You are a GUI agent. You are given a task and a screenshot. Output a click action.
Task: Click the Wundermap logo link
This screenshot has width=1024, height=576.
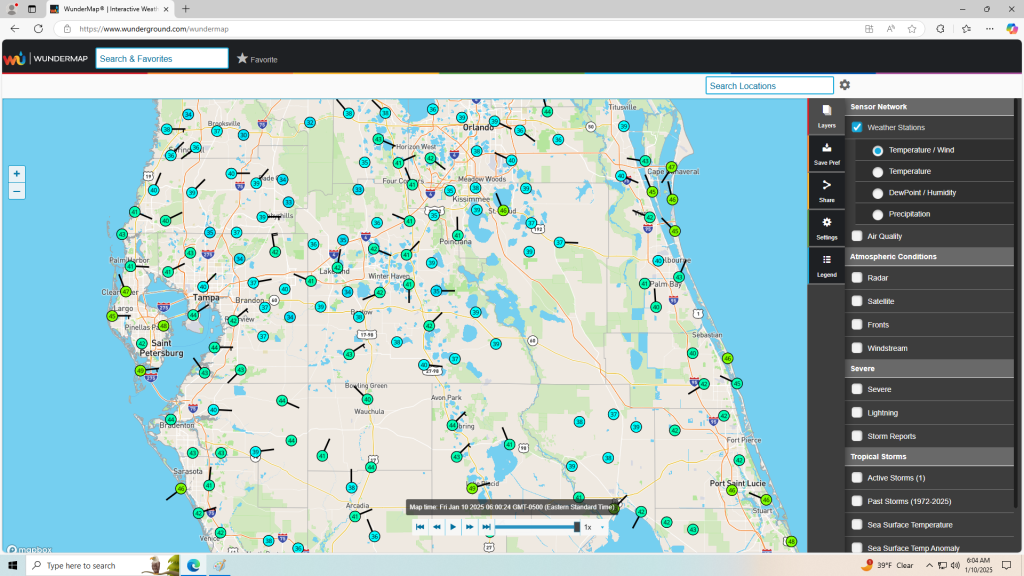pos(46,59)
